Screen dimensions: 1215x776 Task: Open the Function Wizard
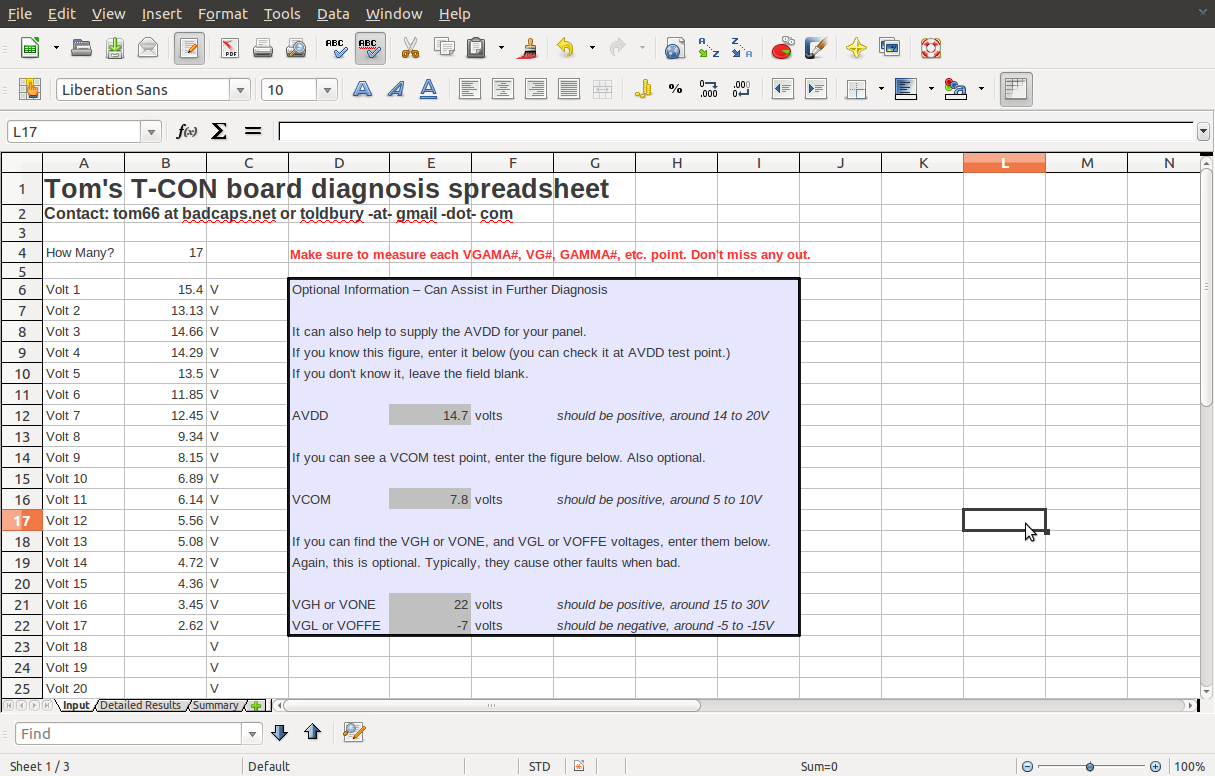pyautogui.click(x=186, y=131)
